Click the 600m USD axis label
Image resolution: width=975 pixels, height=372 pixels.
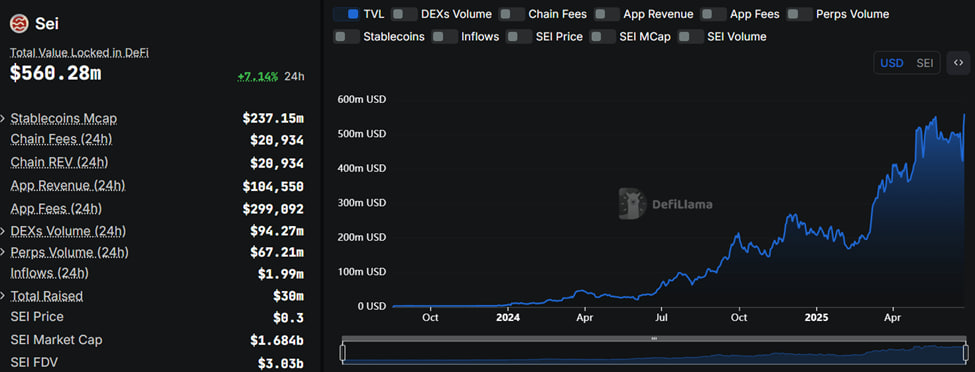coord(362,99)
